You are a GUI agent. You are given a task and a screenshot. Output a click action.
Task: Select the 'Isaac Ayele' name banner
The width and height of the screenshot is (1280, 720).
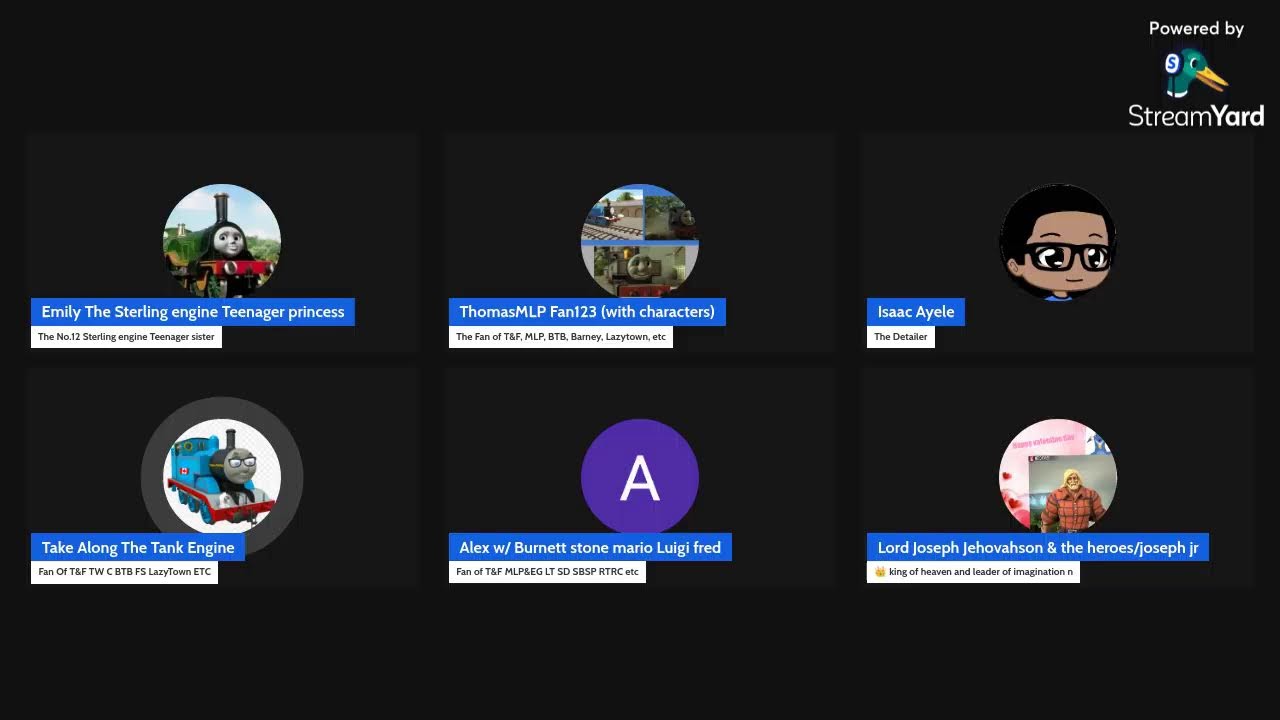click(916, 312)
